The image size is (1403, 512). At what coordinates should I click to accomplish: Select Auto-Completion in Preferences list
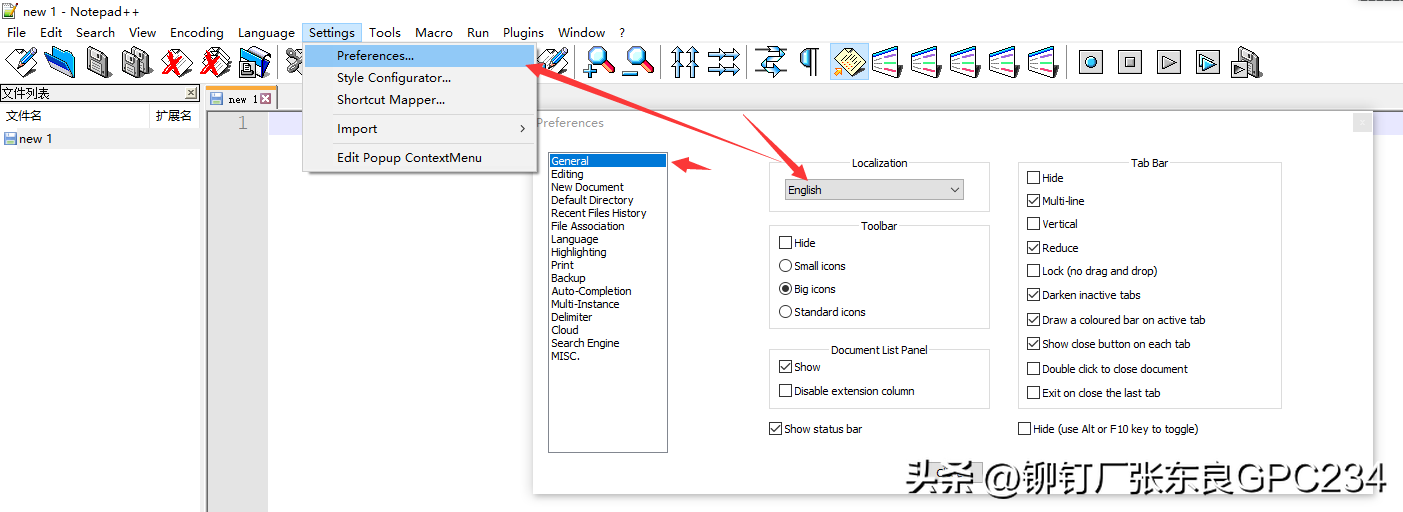[591, 291]
